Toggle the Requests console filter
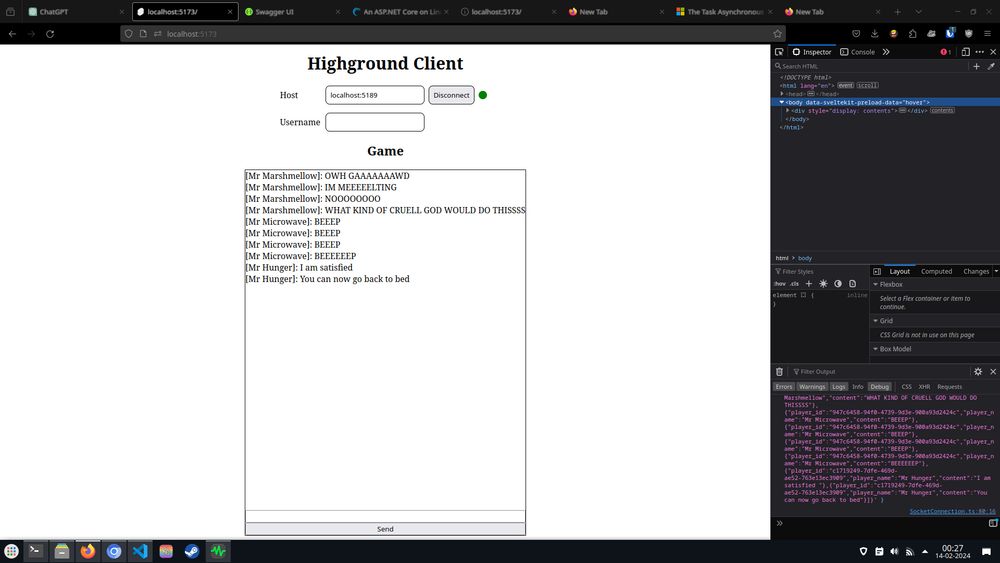 tap(949, 386)
